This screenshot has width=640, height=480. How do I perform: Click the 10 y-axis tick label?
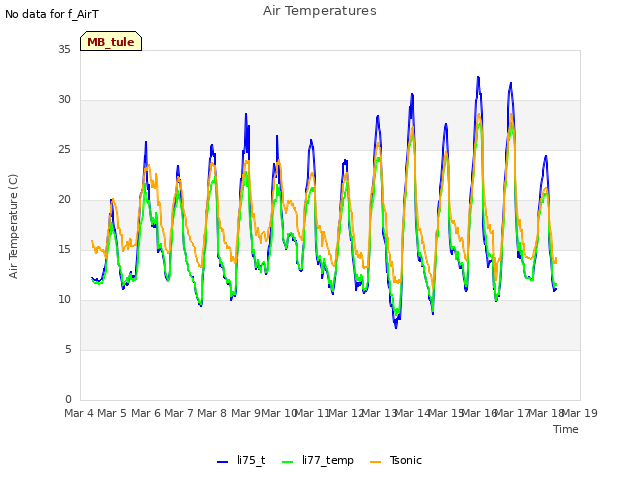(64, 300)
